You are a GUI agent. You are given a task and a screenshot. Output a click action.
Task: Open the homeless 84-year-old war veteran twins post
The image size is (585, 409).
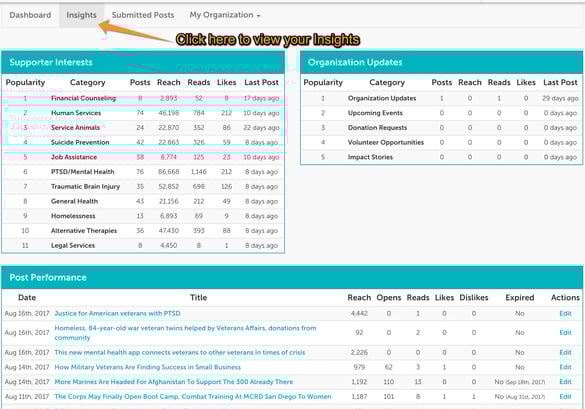pos(185,333)
